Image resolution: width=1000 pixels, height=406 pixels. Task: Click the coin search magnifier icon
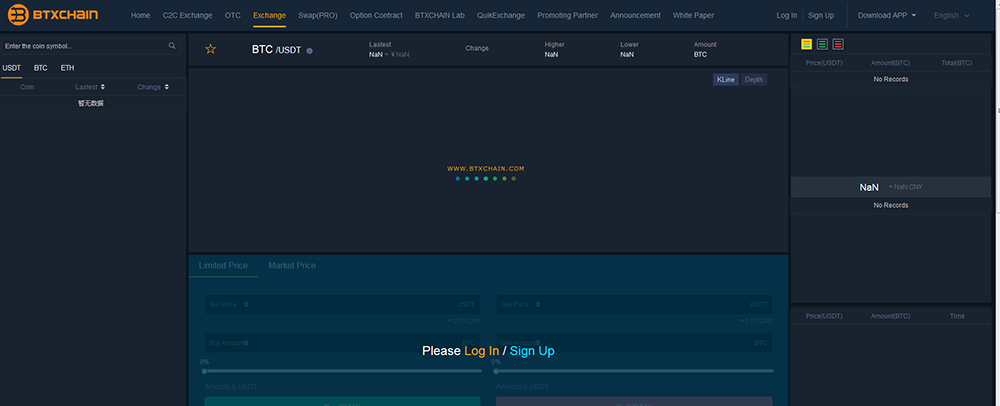(x=172, y=46)
